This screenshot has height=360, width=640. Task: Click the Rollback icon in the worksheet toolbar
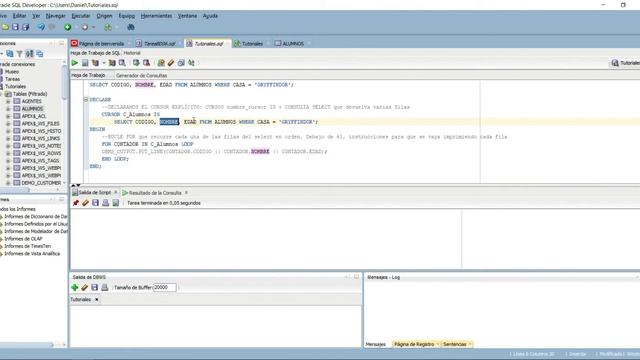point(146,63)
